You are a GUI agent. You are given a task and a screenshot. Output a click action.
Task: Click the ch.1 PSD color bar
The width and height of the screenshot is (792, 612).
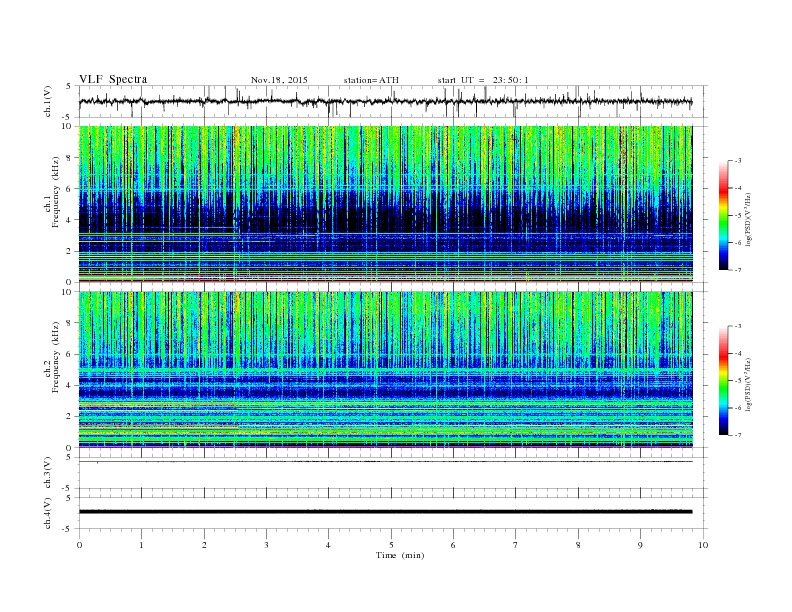pyautogui.click(x=723, y=215)
